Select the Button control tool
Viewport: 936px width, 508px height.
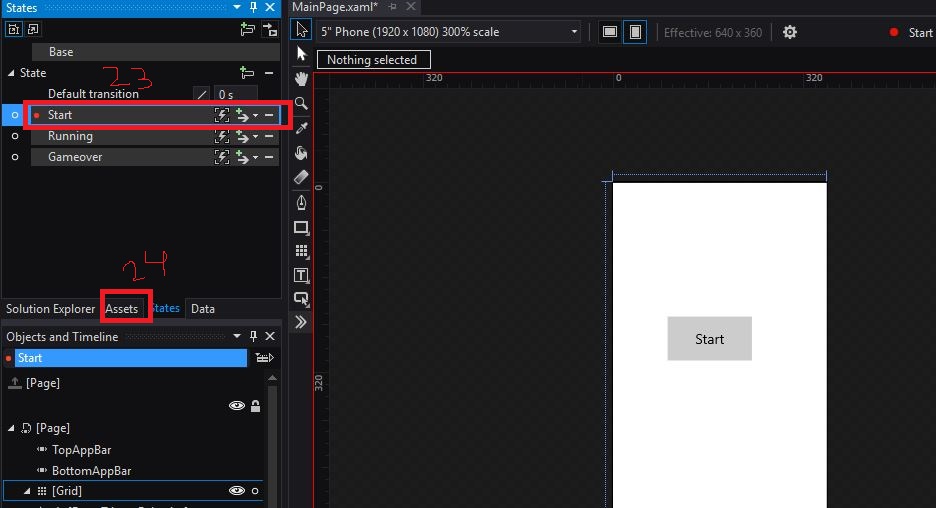[x=301, y=298]
